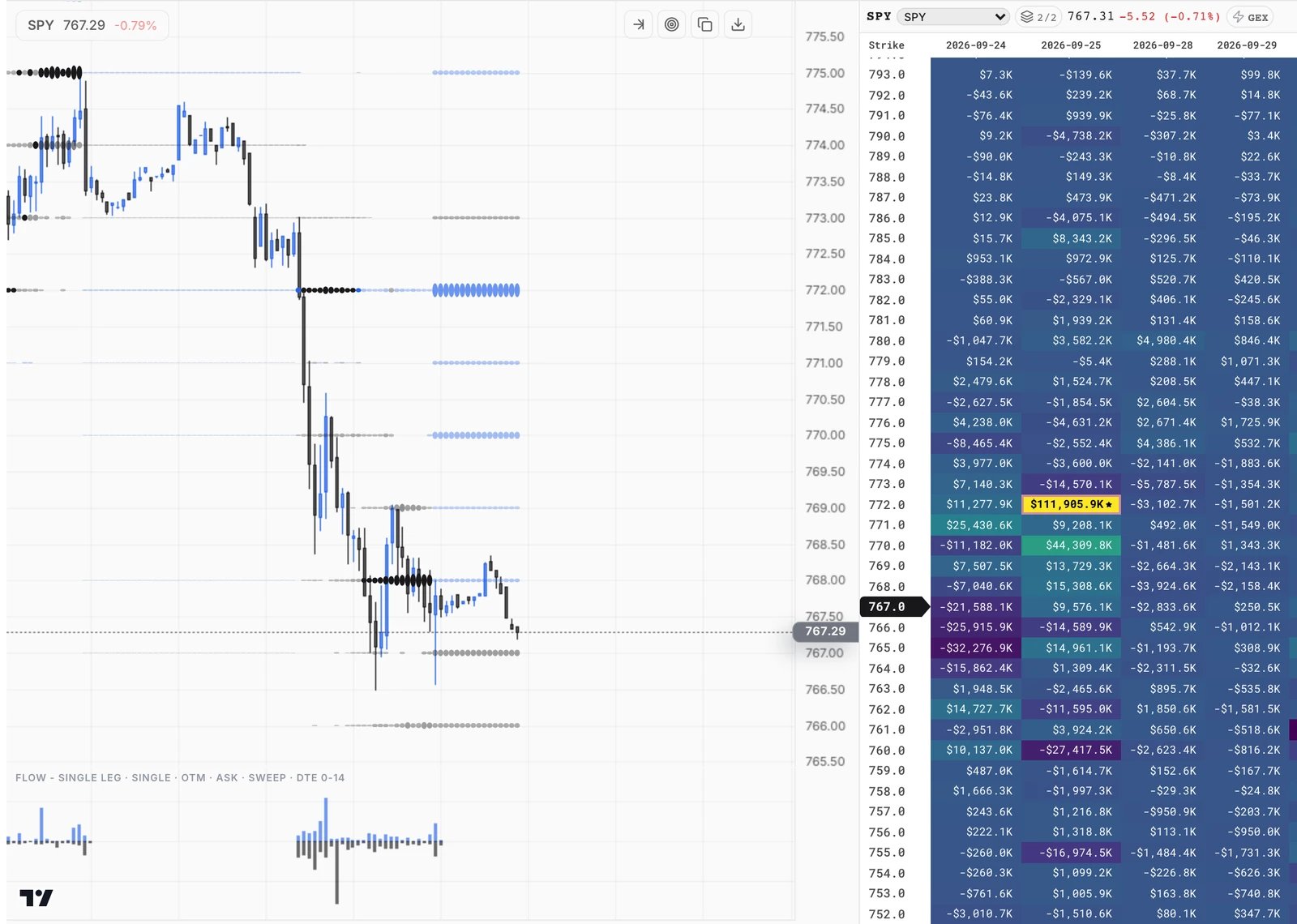
Task: Click the -$3,010.7K cell
Action: coord(976,913)
